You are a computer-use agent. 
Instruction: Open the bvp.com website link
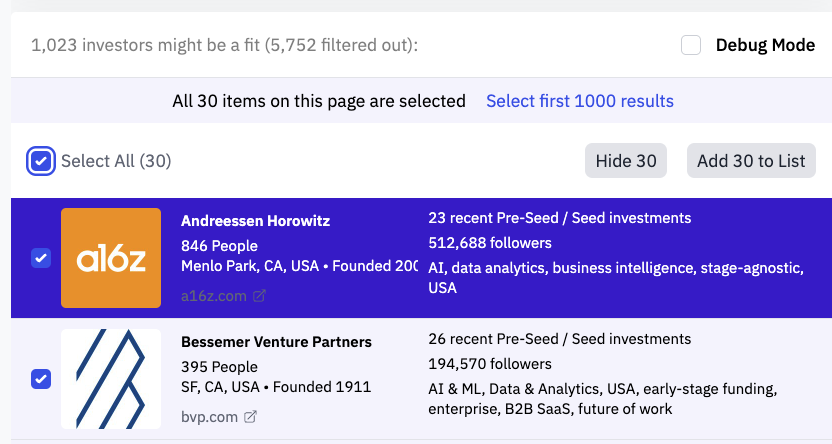209,416
